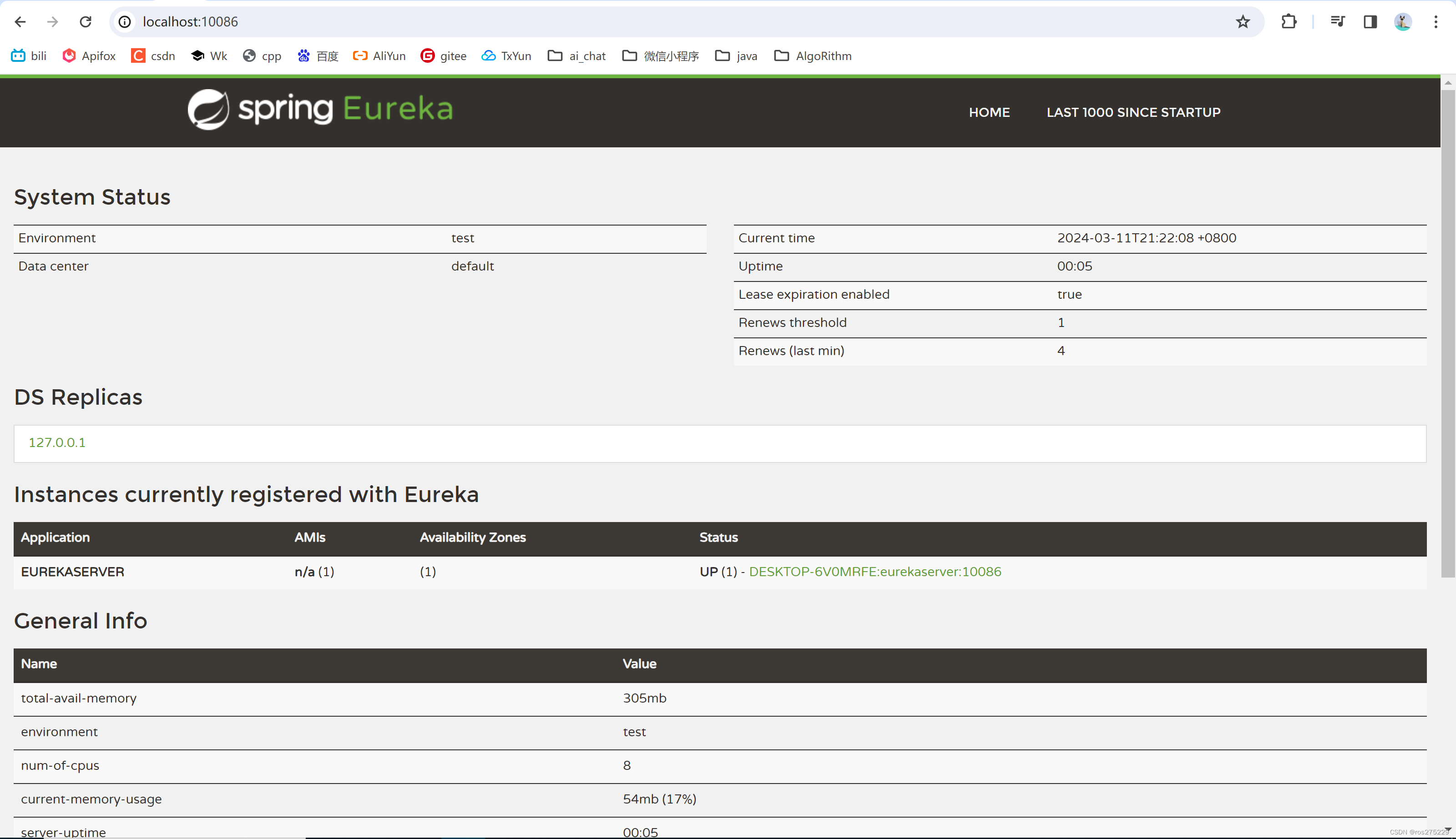Bookmark this page with star icon
Image resolution: width=1456 pixels, height=839 pixels.
[1243, 22]
